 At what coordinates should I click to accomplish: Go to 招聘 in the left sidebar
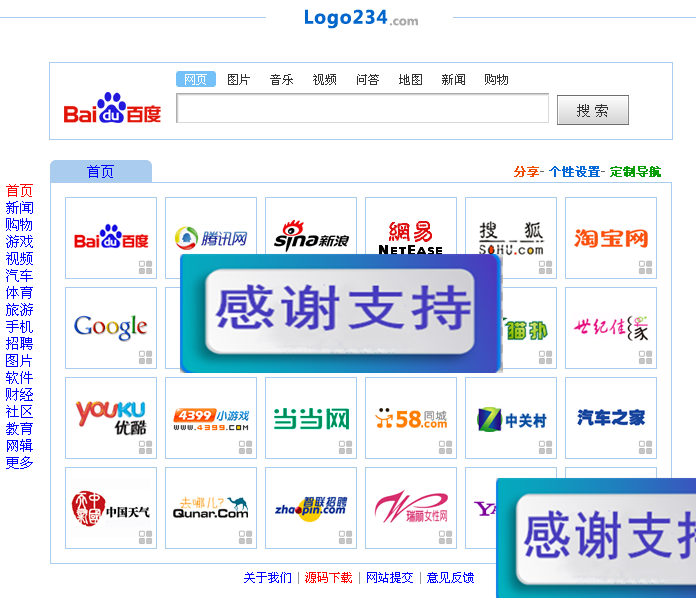click(19, 344)
